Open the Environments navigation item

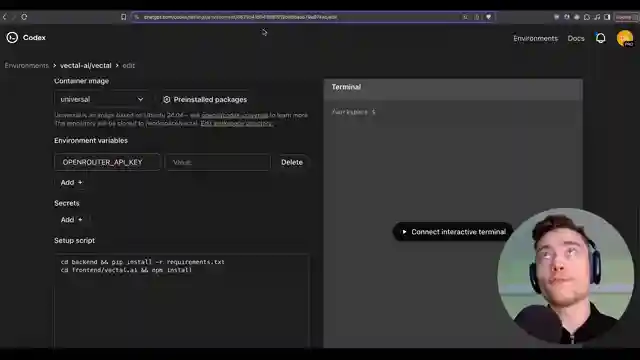pos(535,38)
